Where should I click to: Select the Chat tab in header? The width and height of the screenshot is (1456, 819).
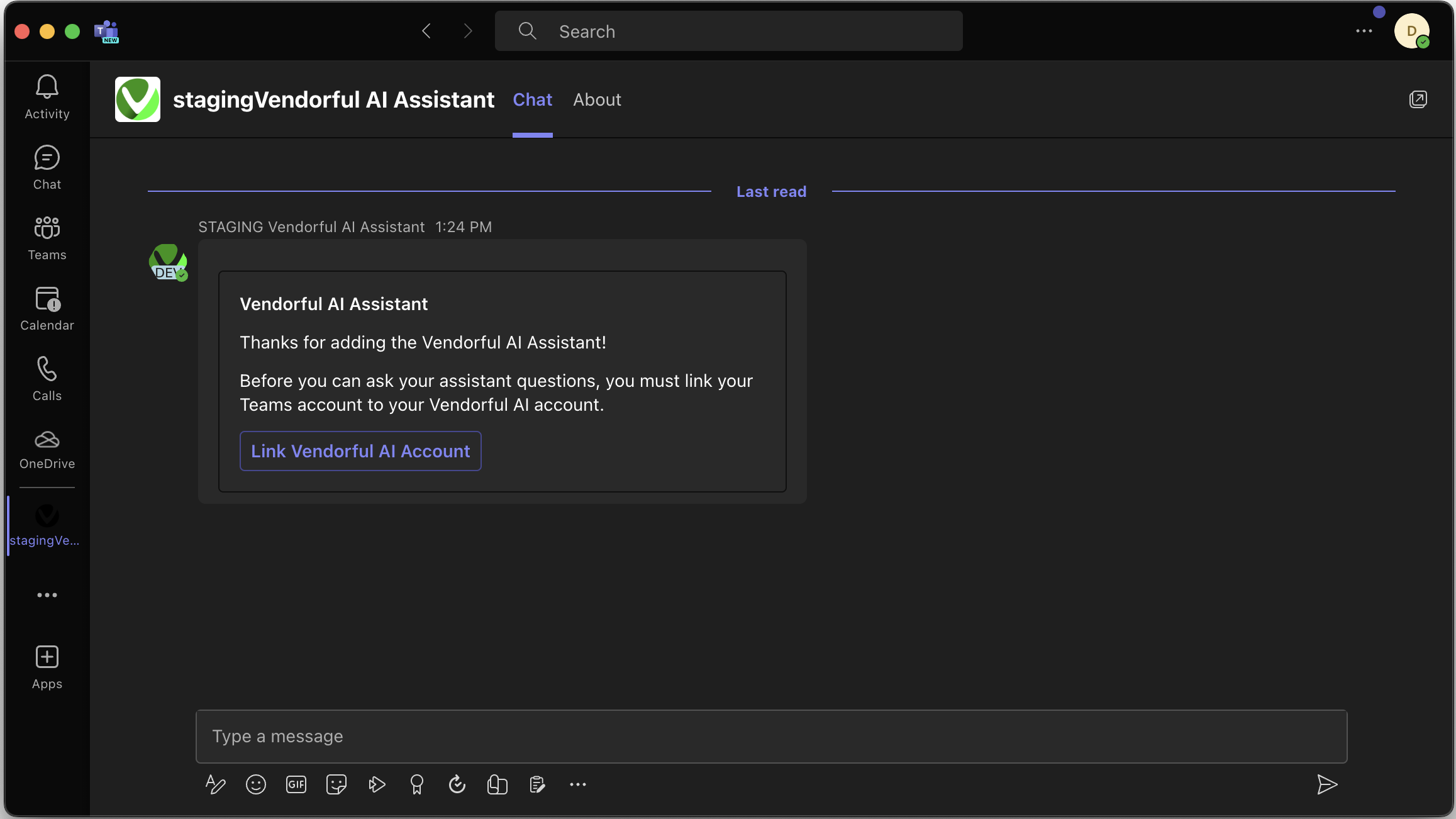click(x=532, y=99)
